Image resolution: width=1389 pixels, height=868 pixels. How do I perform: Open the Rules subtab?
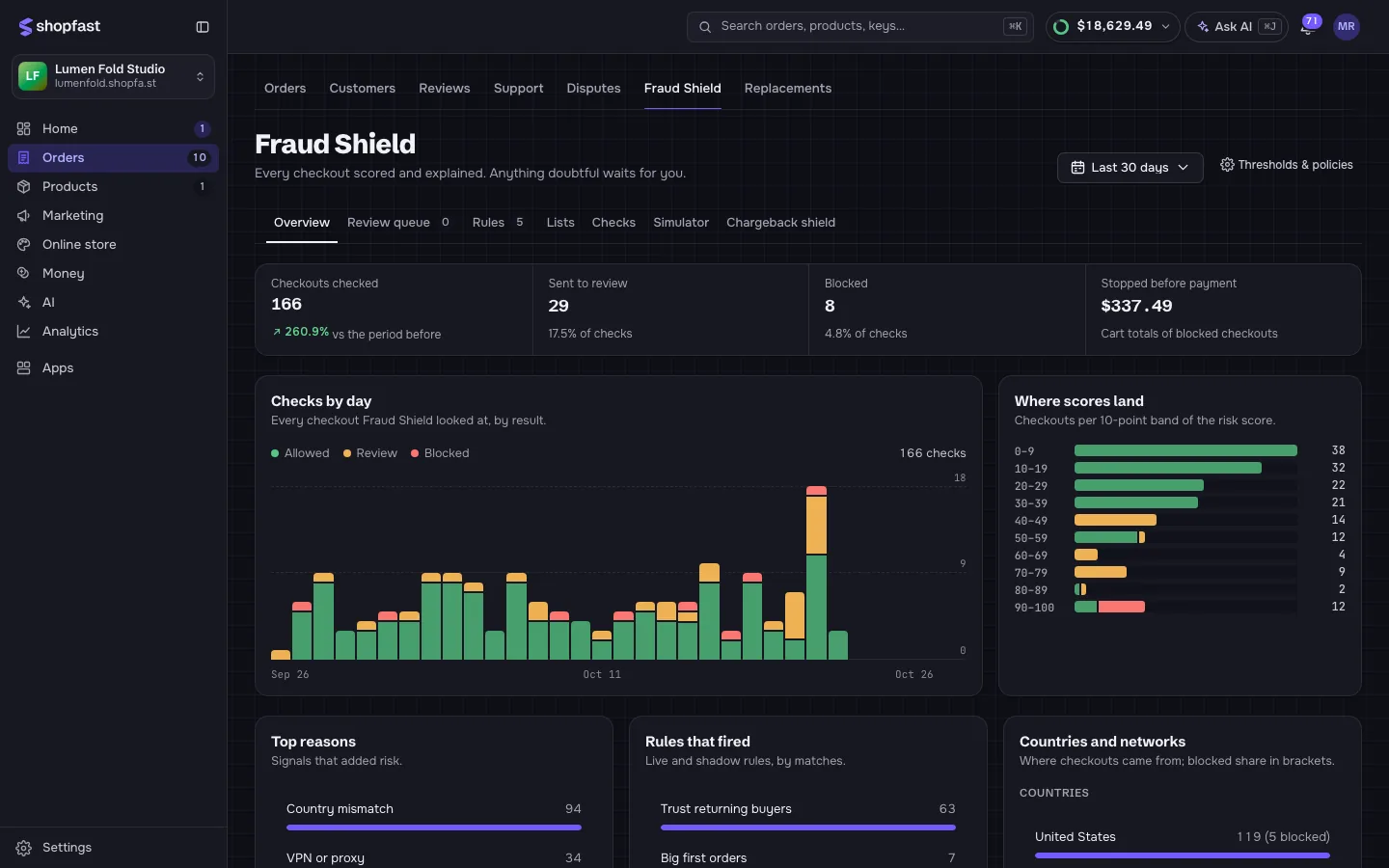[498, 223]
